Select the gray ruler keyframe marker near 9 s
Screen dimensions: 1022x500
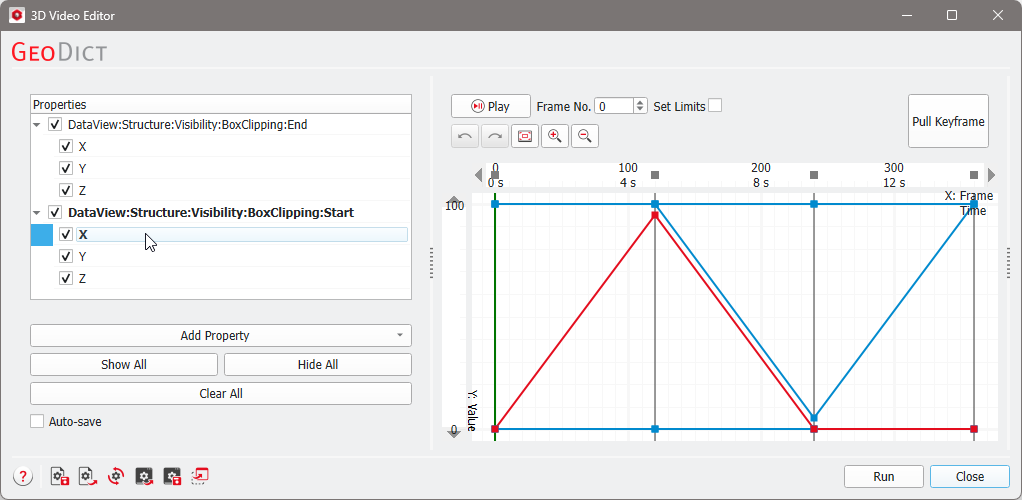[813, 175]
